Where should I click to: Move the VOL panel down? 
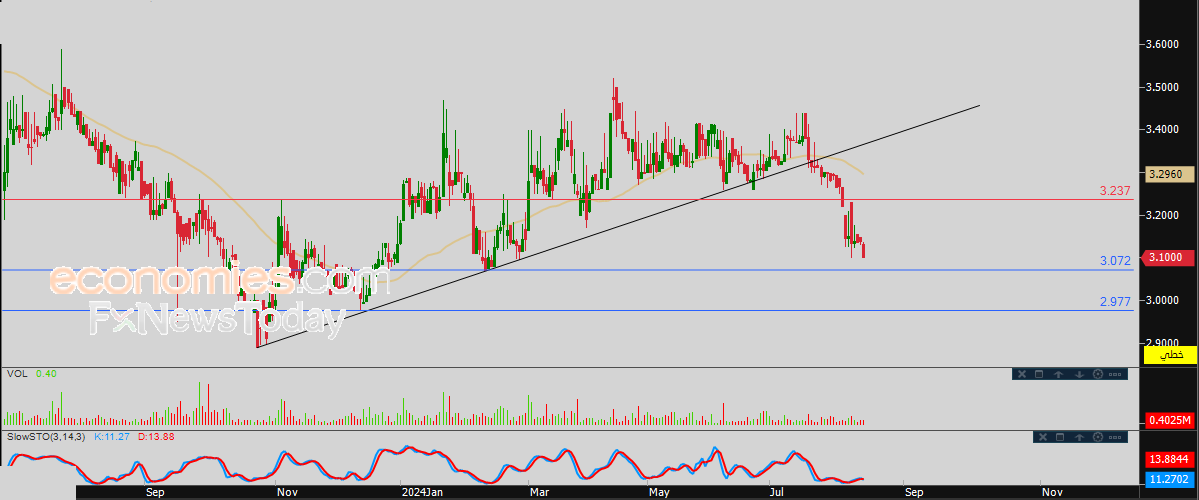(x=1079, y=374)
